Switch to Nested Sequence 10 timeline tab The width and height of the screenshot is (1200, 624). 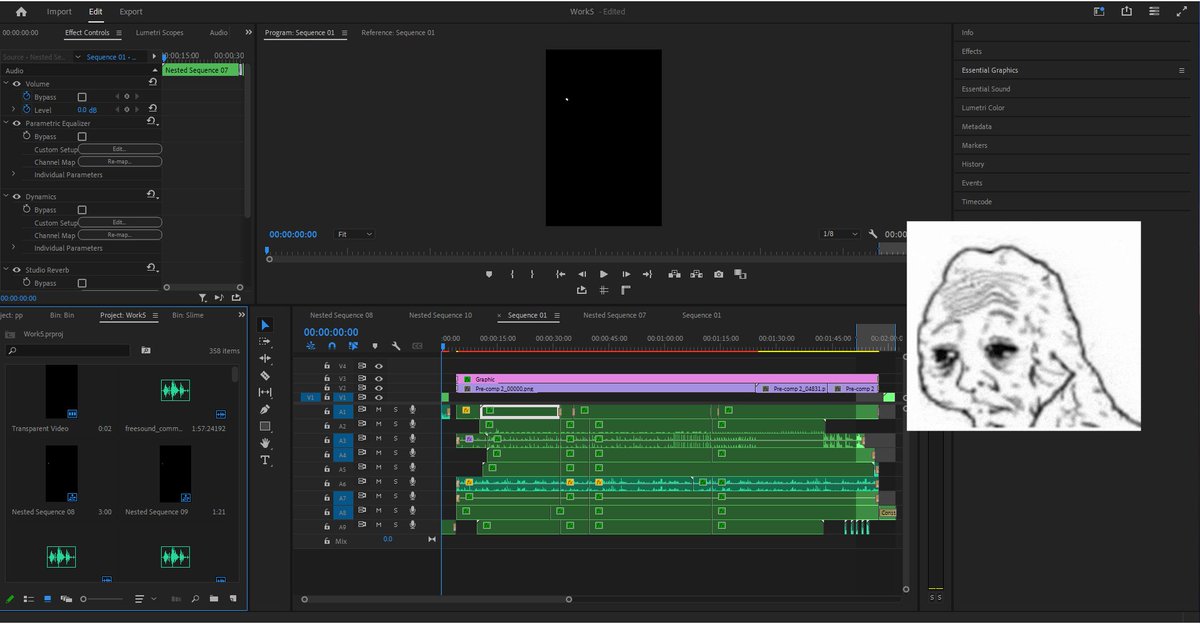440,315
